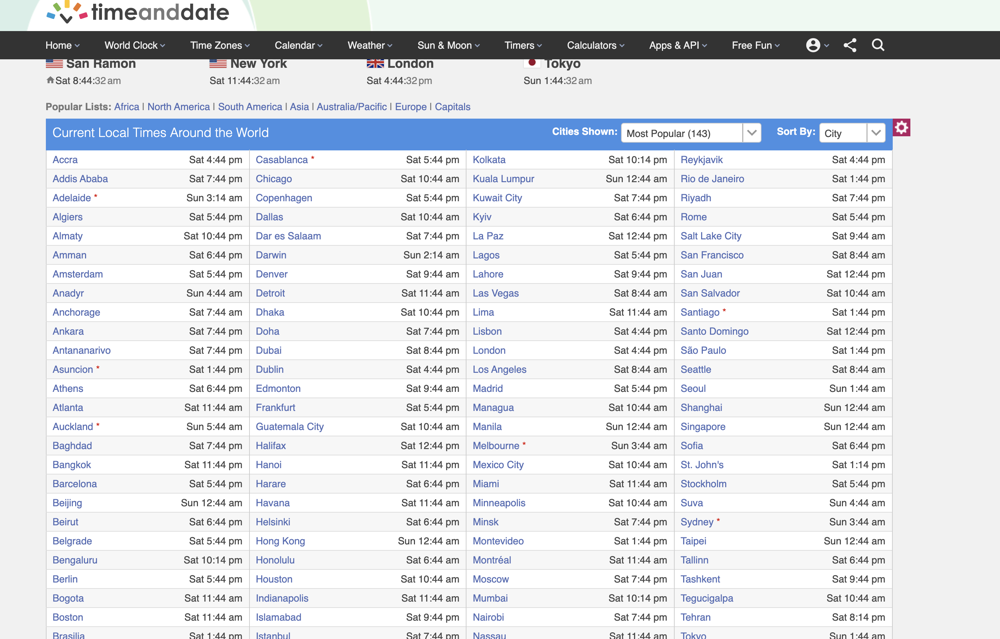Open the World Clock menu

(x=135, y=45)
